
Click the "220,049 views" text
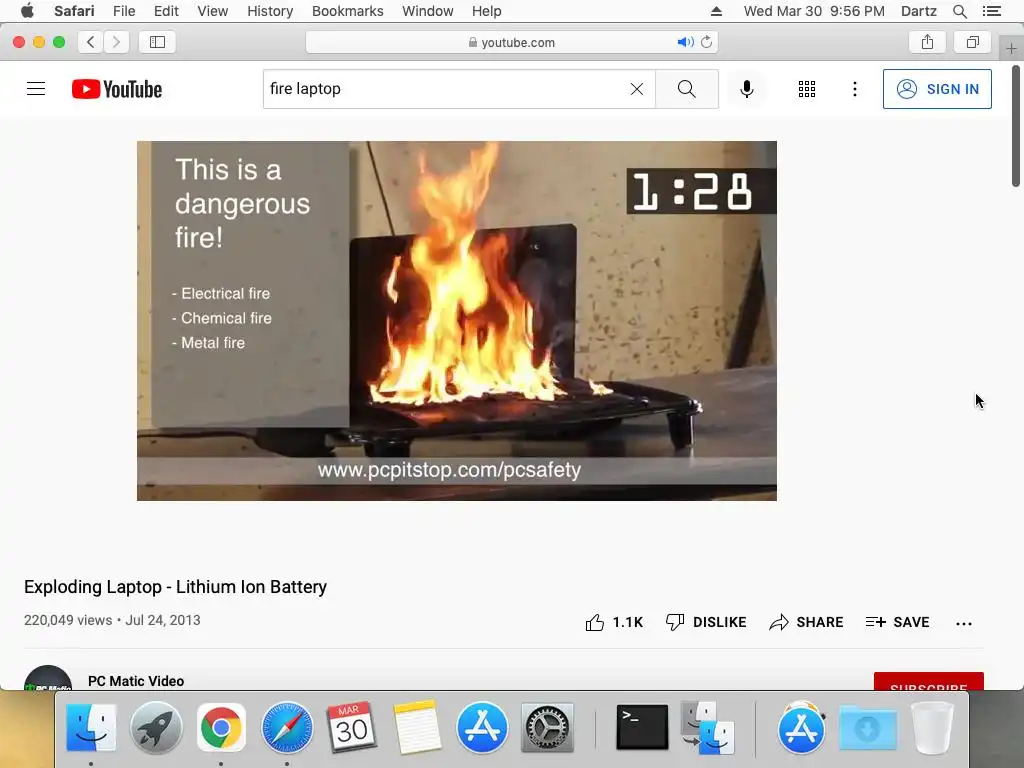point(68,620)
